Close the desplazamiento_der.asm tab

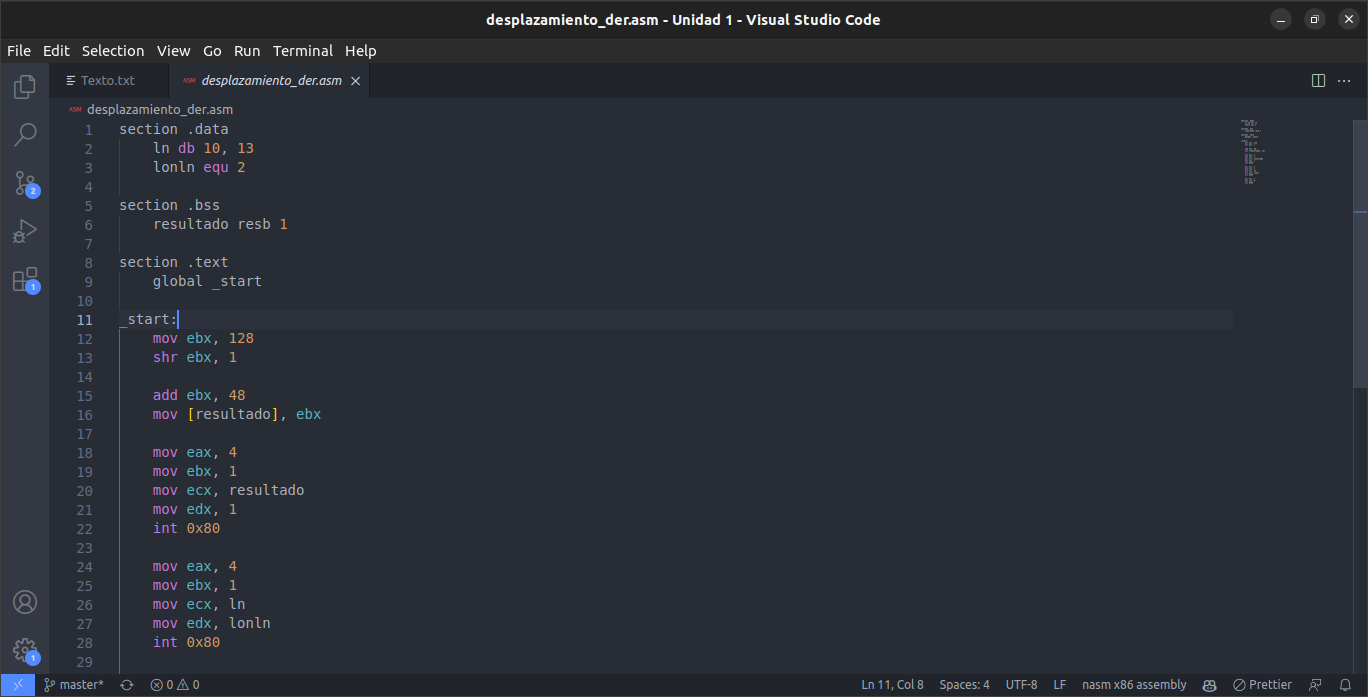click(x=355, y=81)
